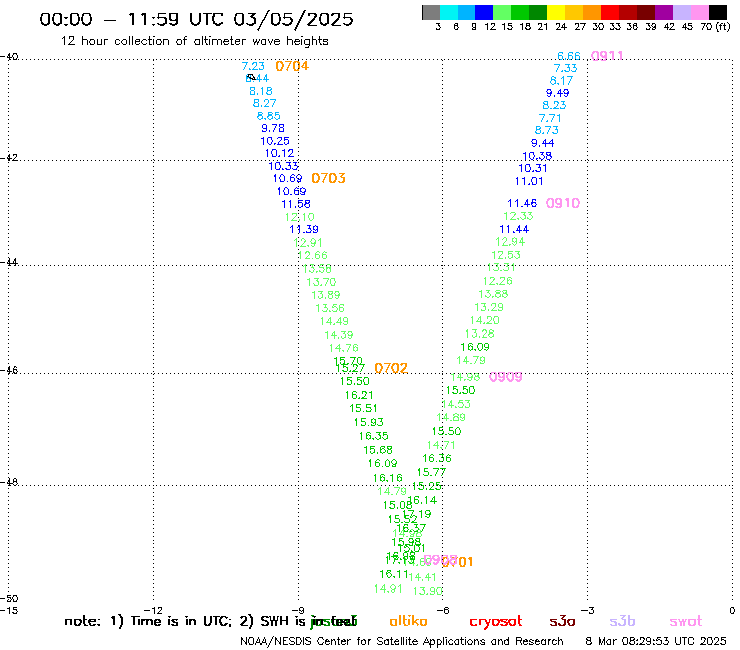
Task: Select the wave height value 12.10
Action: 300,217
